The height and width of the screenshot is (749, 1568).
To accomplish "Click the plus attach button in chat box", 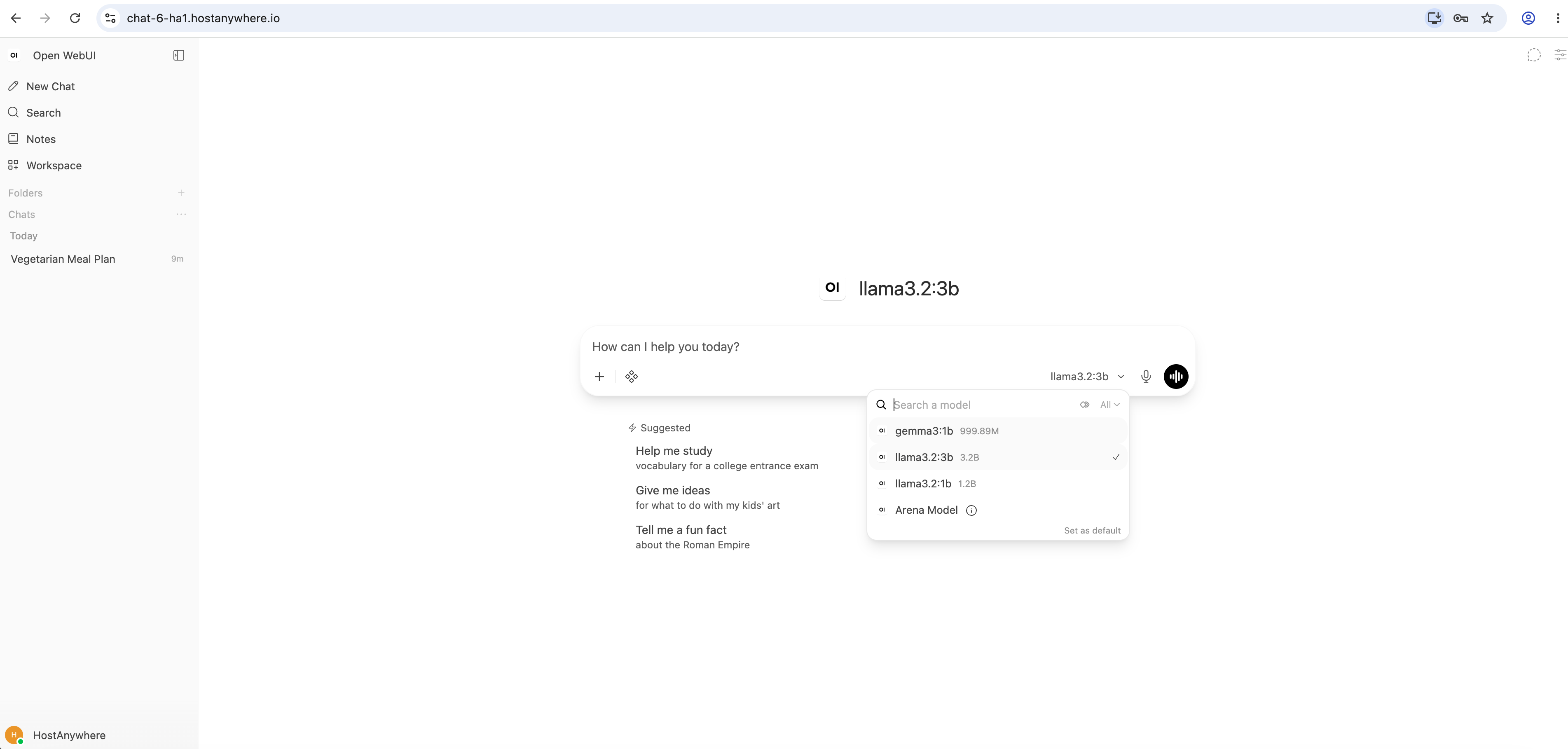I will coord(599,376).
